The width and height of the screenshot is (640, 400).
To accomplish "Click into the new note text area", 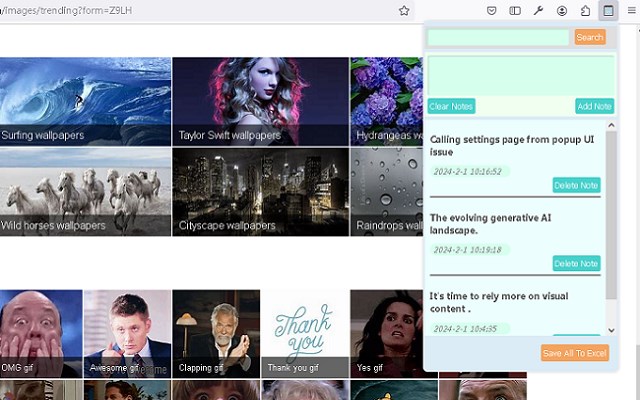I will coord(521,76).
